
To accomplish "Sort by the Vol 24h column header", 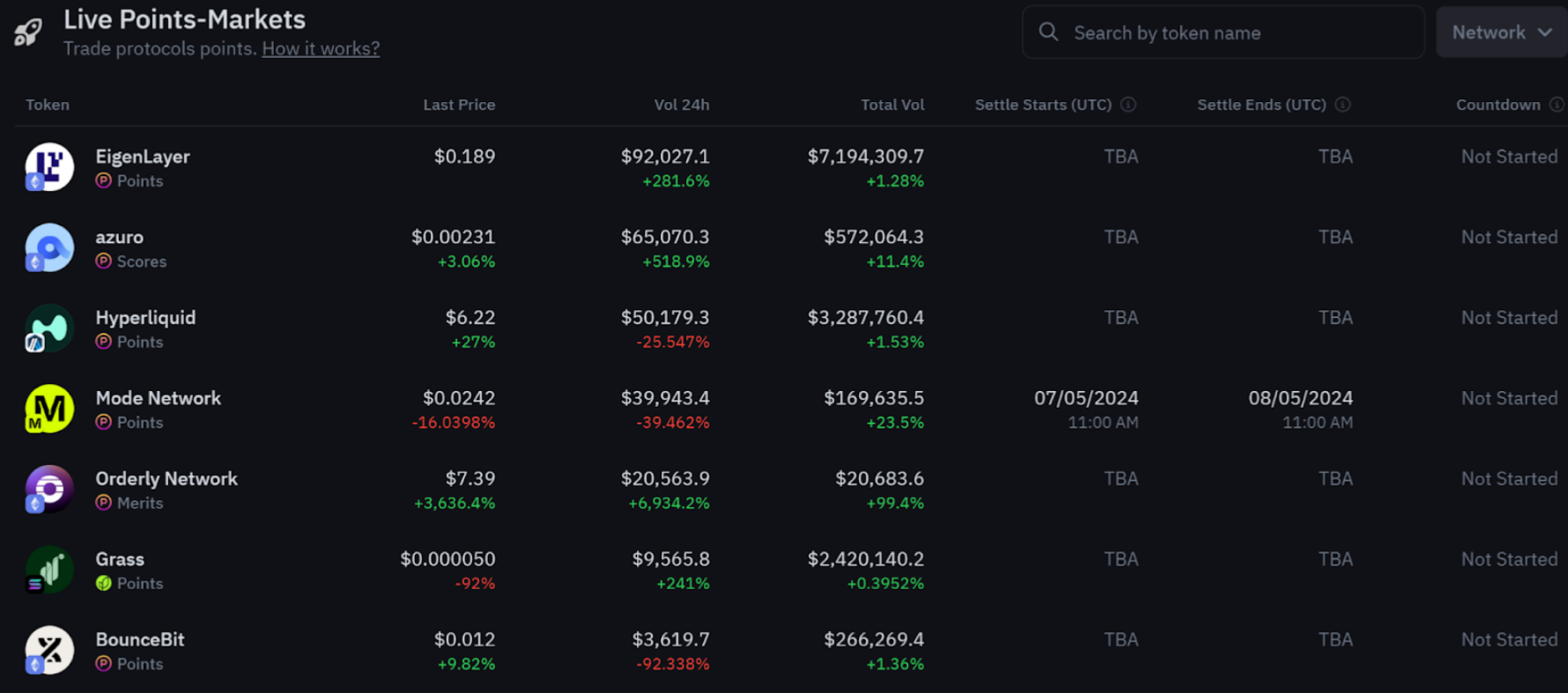I will tap(682, 105).
